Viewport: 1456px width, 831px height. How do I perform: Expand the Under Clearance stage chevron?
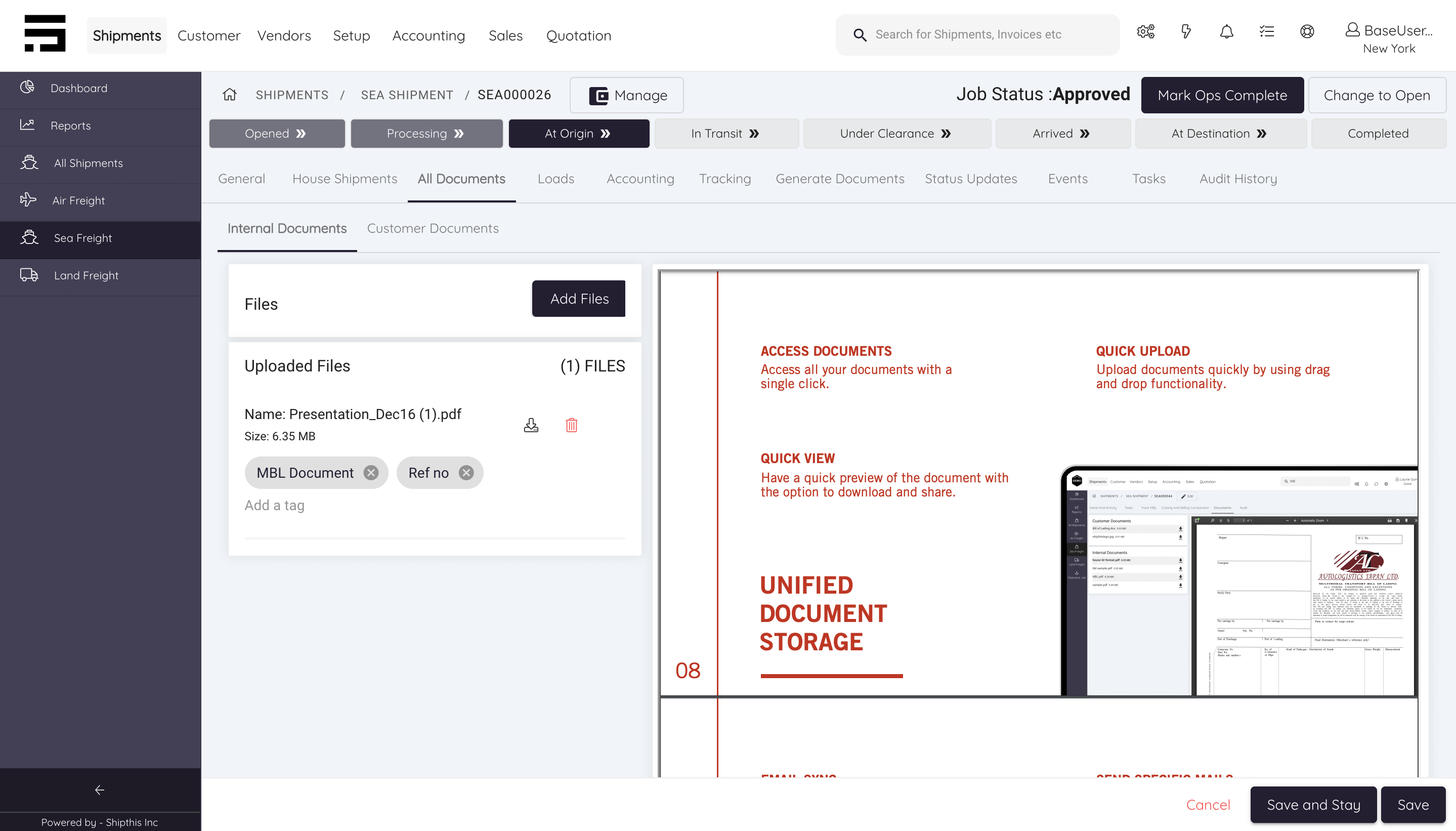pos(946,133)
